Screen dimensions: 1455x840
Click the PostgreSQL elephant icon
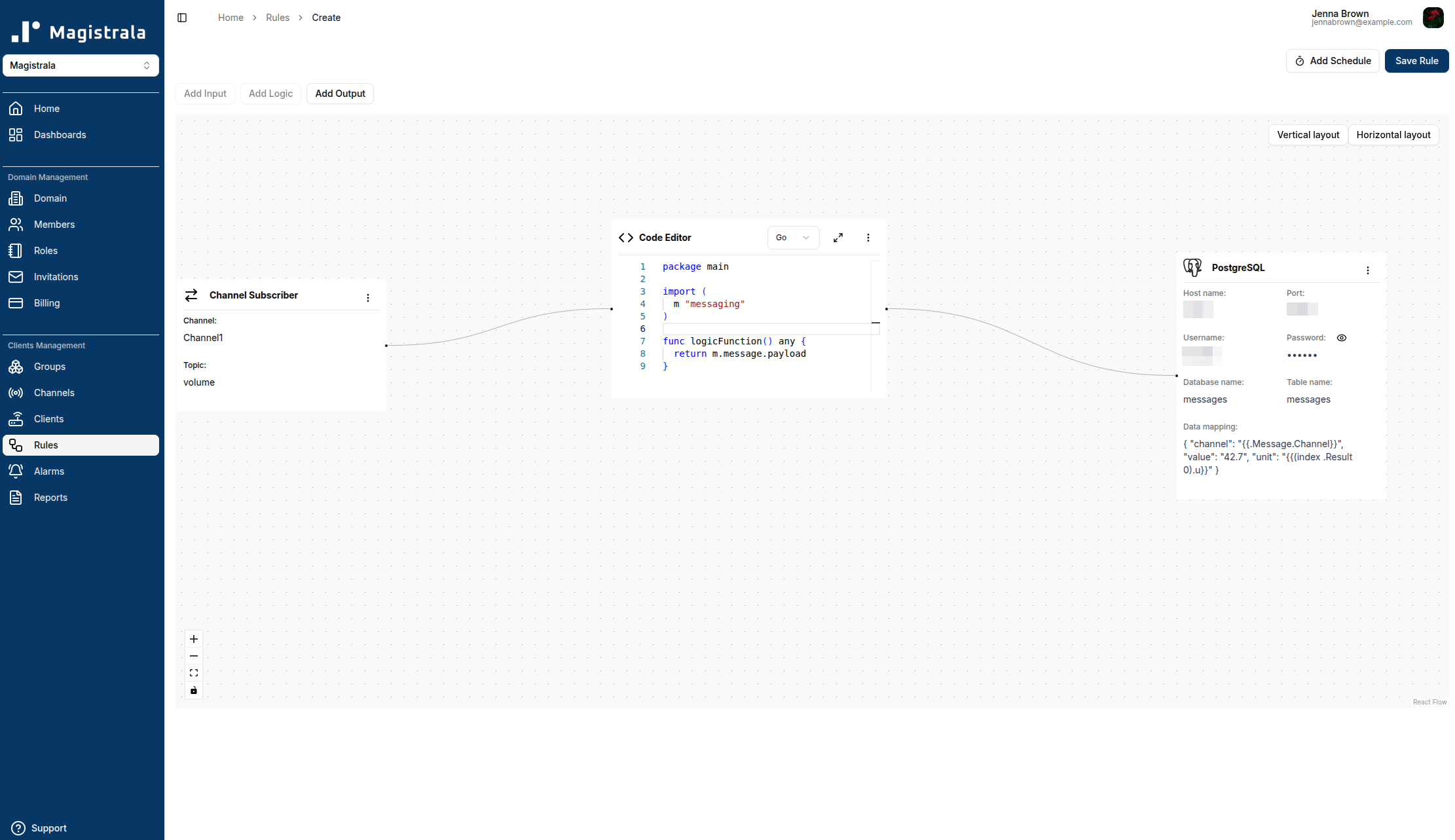(x=1193, y=268)
